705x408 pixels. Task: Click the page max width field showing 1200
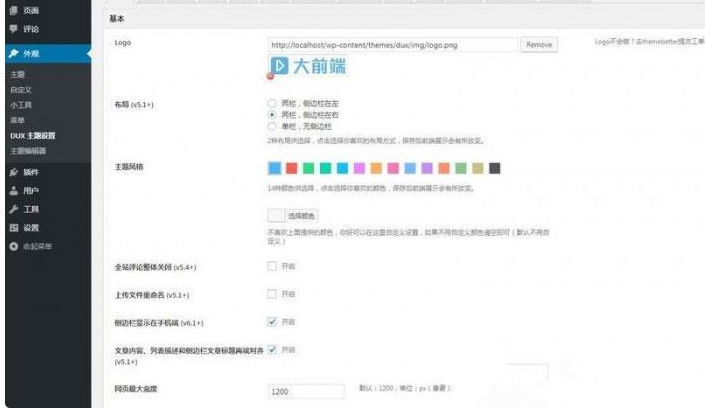pyautogui.click(x=307, y=391)
